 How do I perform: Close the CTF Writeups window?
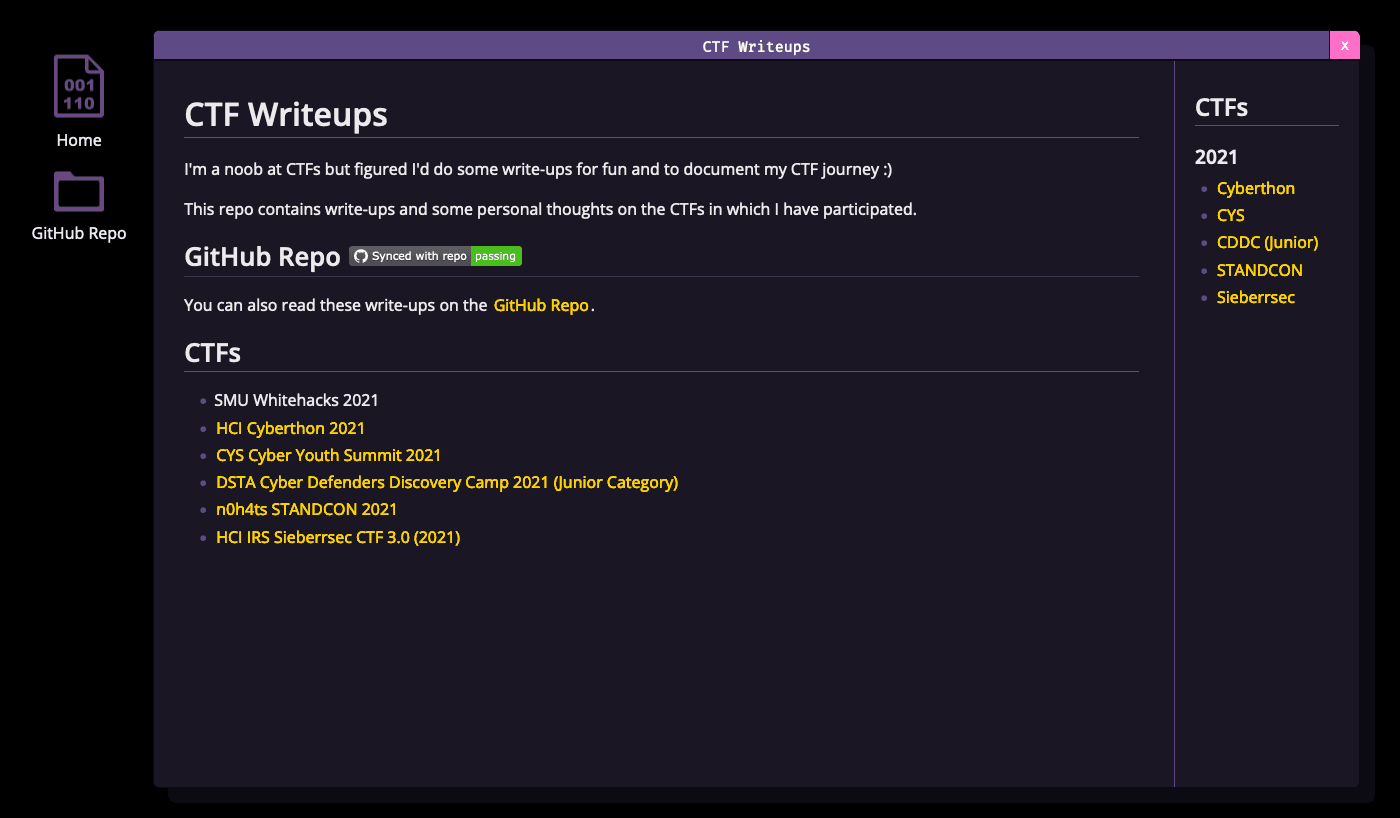pyautogui.click(x=1344, y=46)
